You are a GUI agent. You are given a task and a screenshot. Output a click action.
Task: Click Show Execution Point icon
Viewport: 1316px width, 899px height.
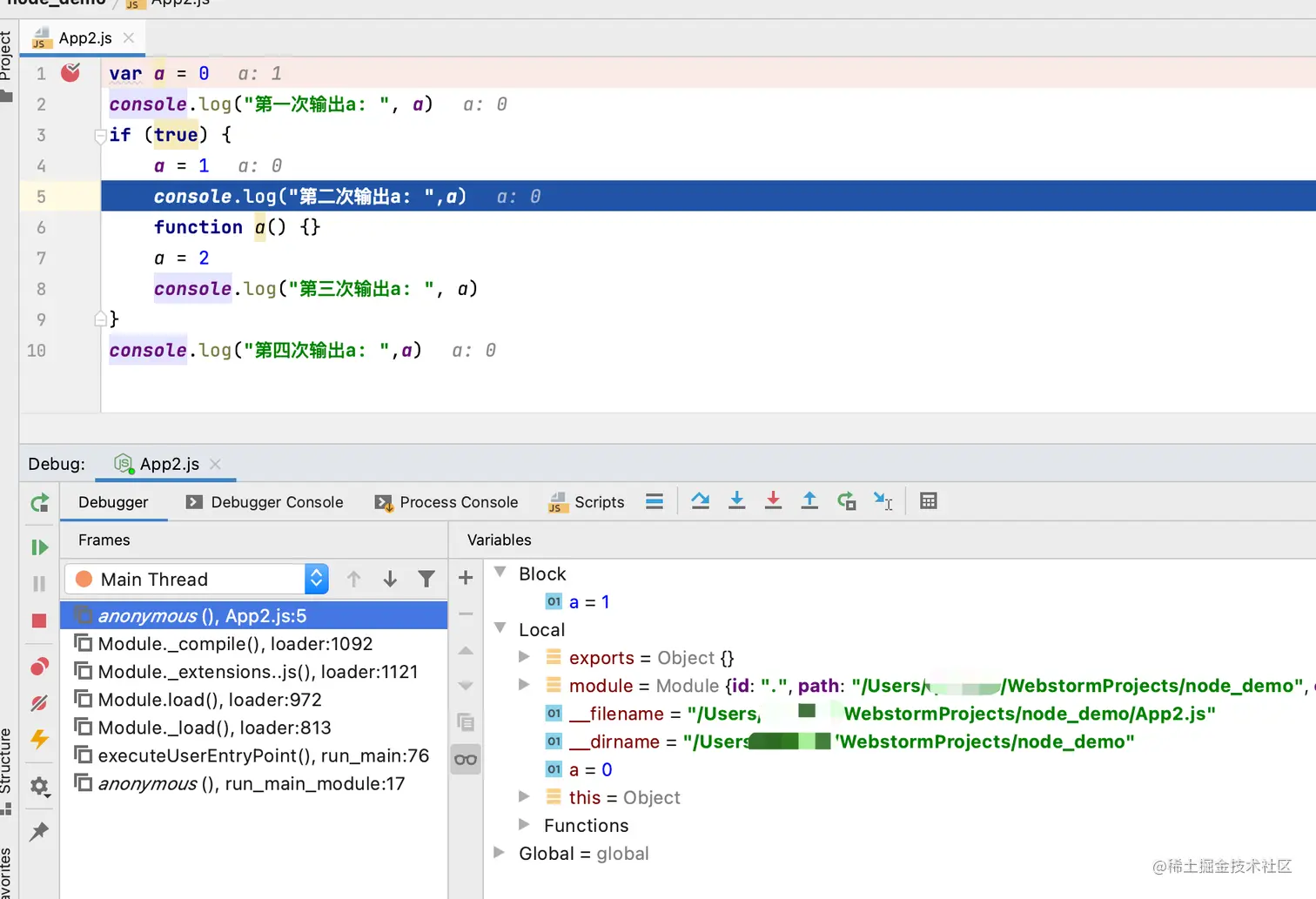[x=655, y=501]
